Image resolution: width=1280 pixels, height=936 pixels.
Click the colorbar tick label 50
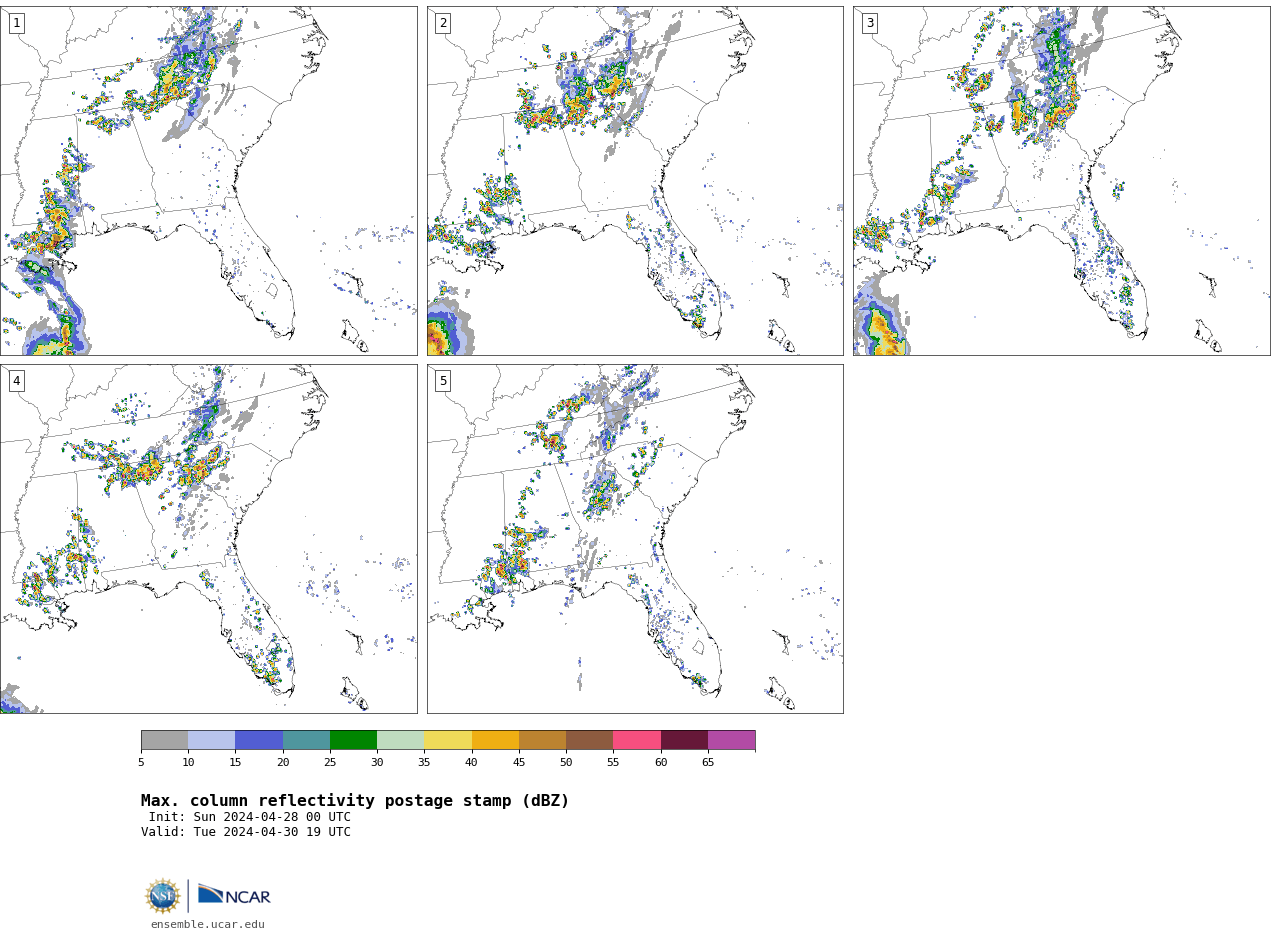(566, 763)
